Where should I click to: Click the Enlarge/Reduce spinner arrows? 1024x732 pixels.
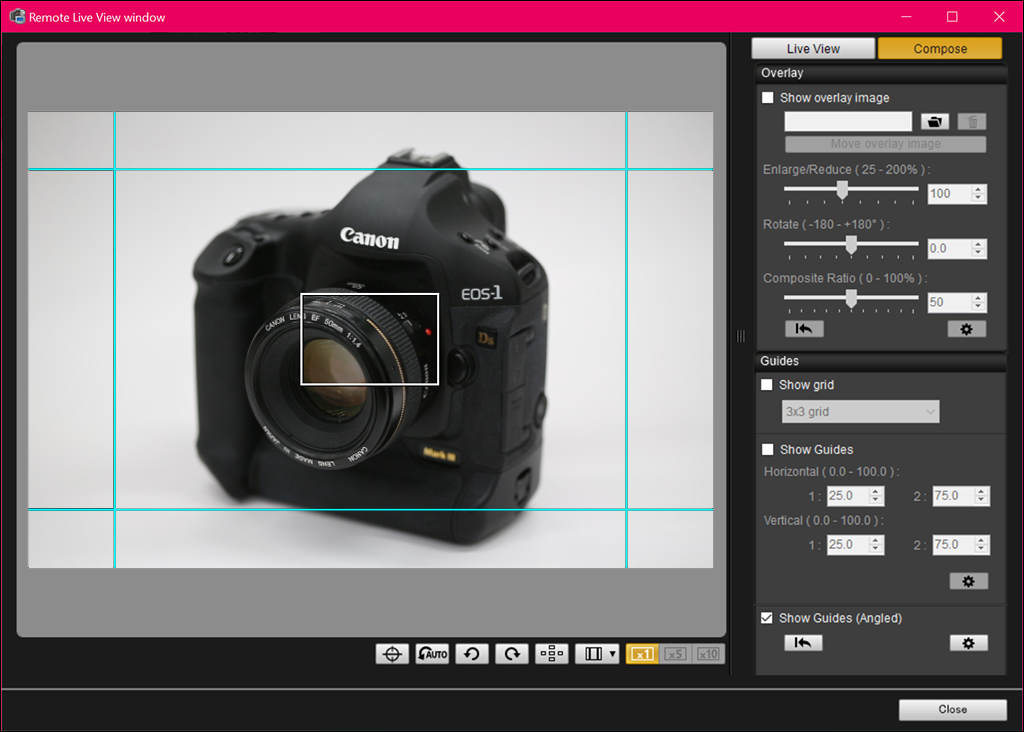pos(978,193)
